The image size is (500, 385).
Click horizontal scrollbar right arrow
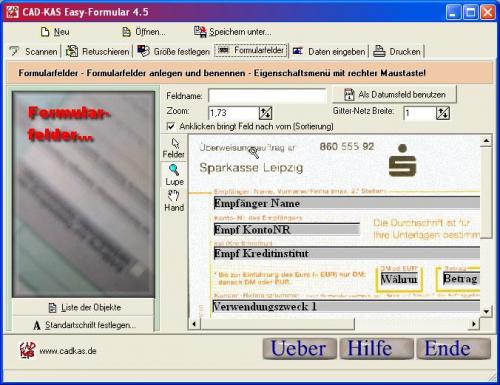coord(474,324)
